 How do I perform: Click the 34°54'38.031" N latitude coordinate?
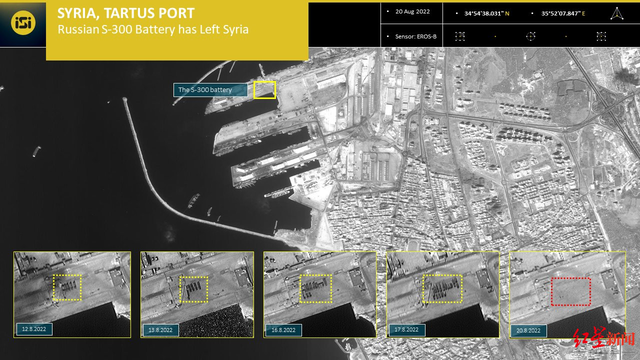coord(487,13)
